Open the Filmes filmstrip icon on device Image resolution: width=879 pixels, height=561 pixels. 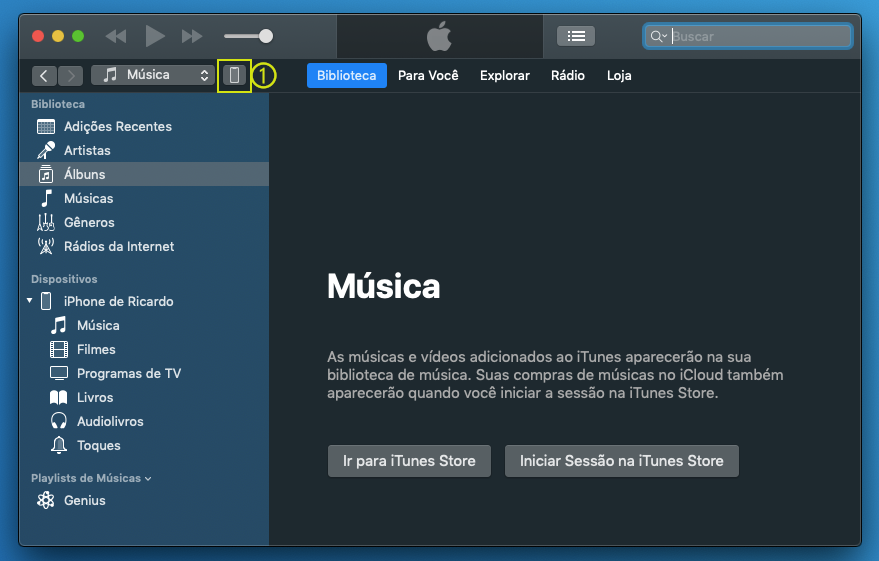coord(59,350)
